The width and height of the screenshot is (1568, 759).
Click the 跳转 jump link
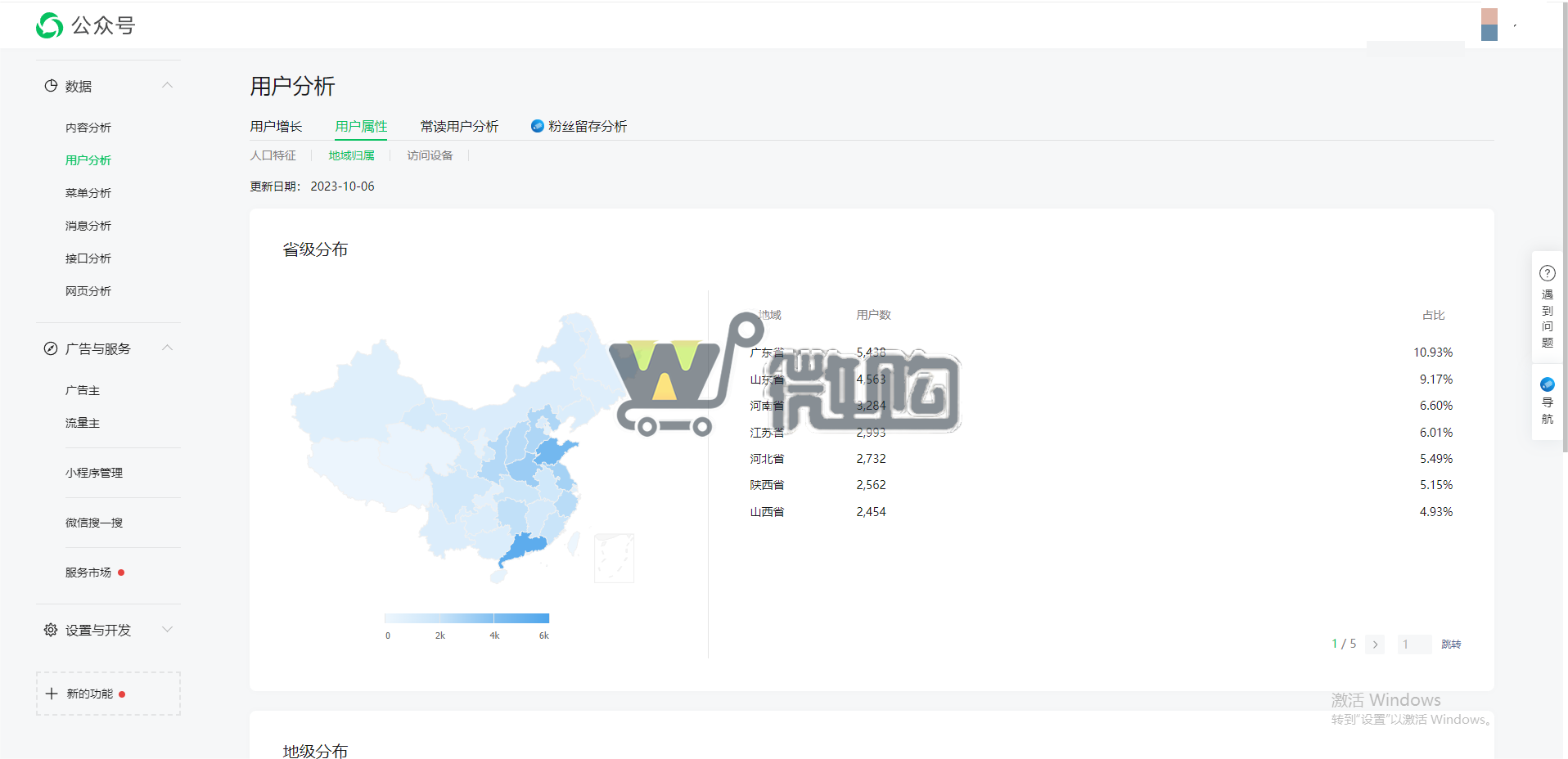[x=1451, y=644]
